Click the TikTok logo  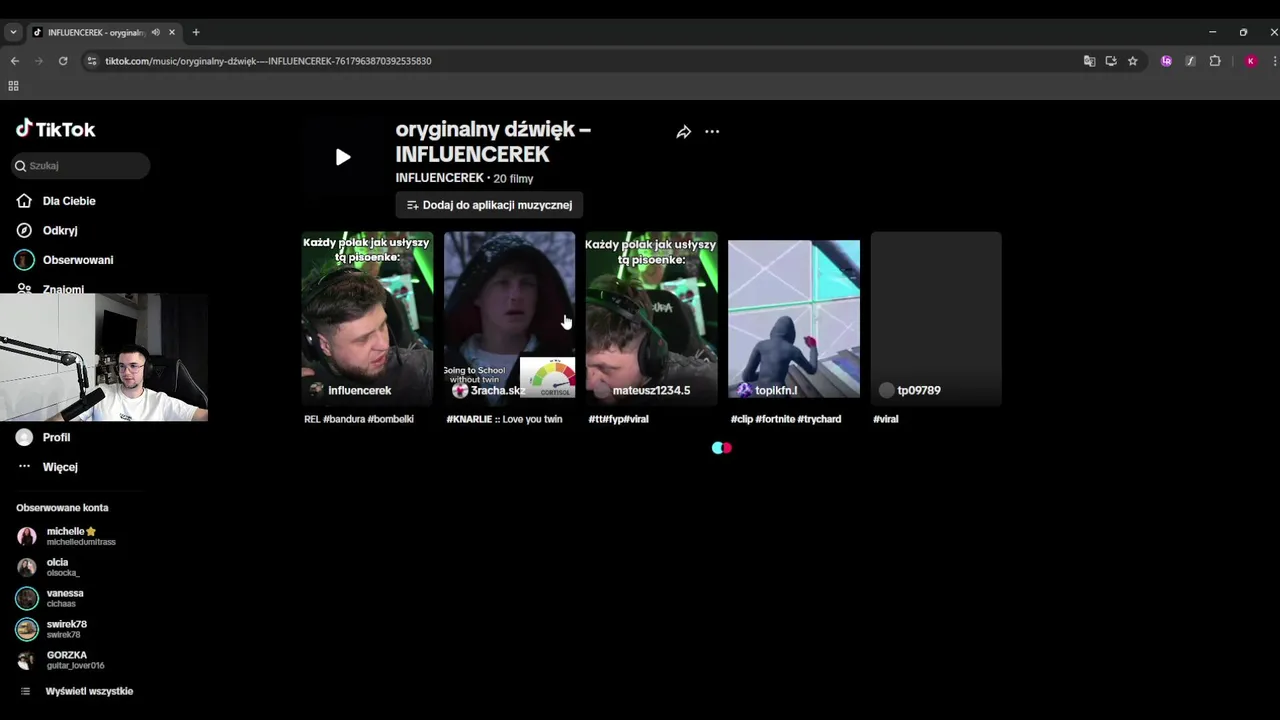tap(56, 129)
